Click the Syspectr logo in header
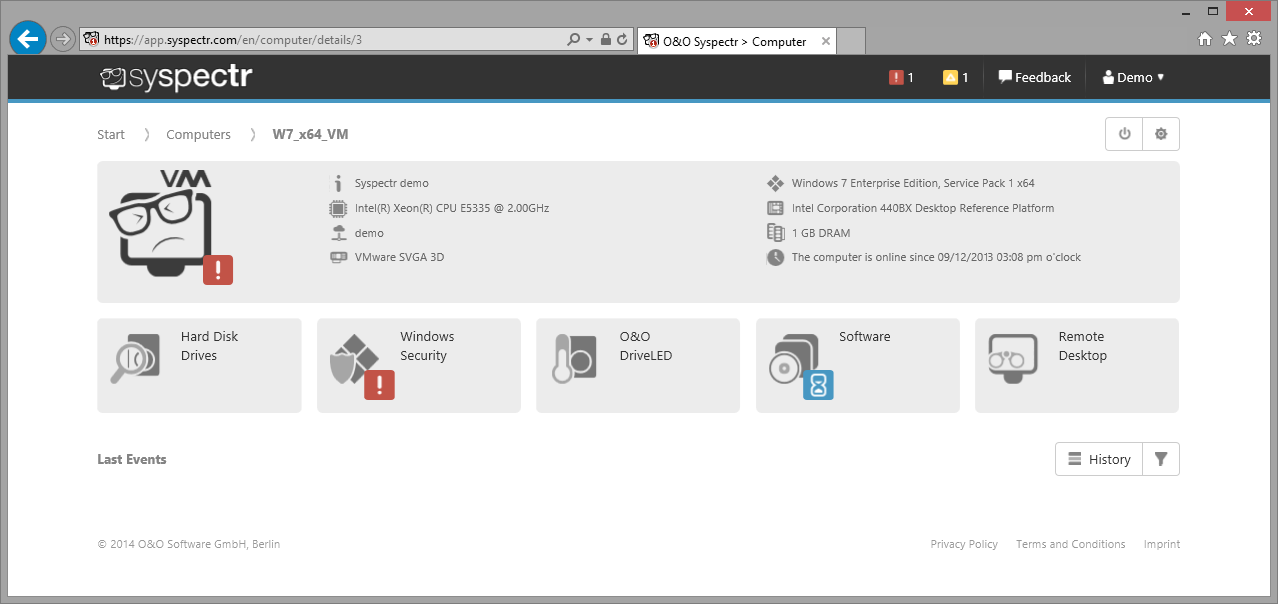Screen dimensions: 1278x604 (176, 77)
